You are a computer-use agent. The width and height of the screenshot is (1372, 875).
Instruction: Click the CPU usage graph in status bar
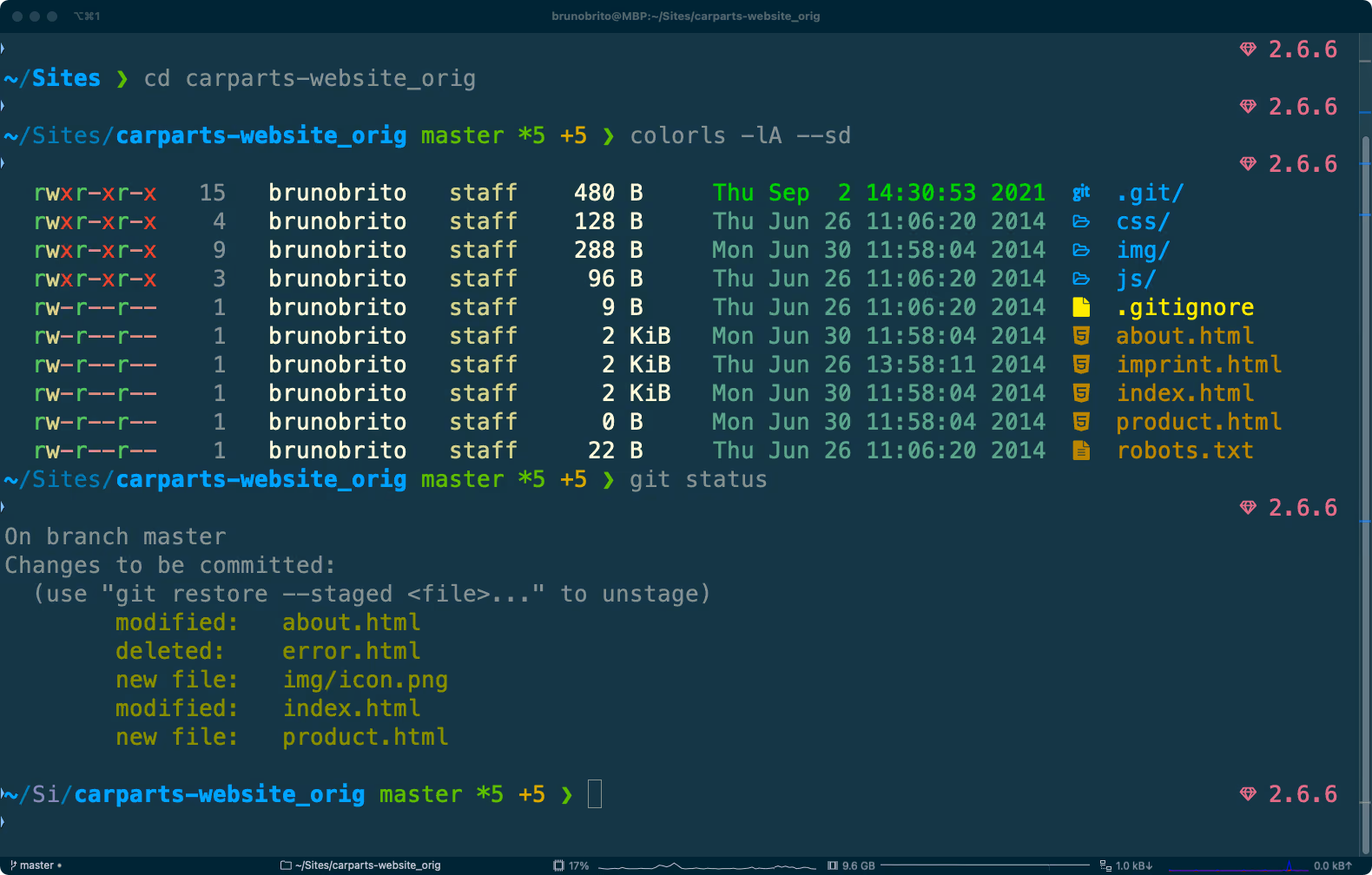pyautogui.click(x=707, y=865)
